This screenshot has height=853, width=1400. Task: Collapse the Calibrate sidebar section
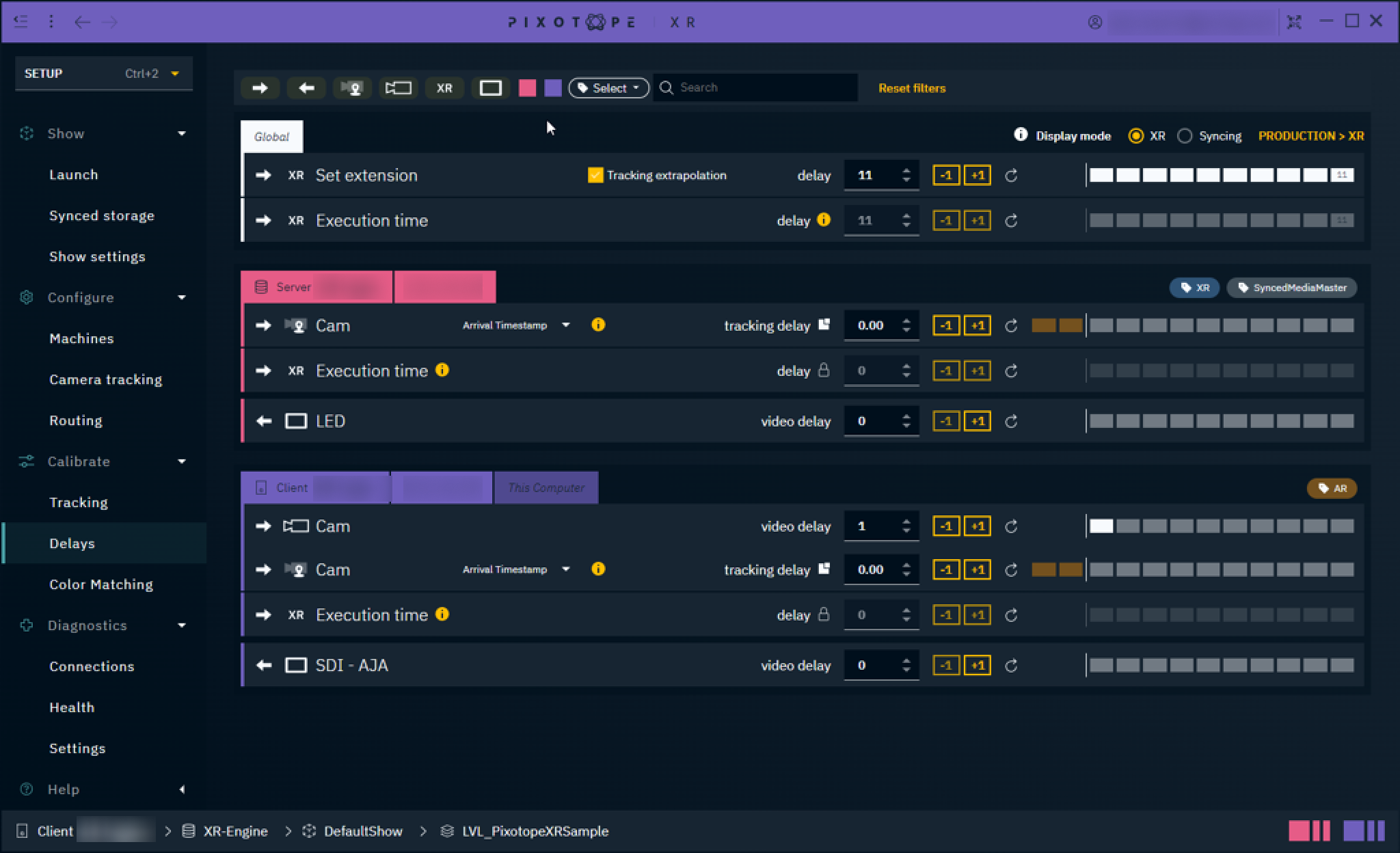pyautogui.click(x=181, y=461)
